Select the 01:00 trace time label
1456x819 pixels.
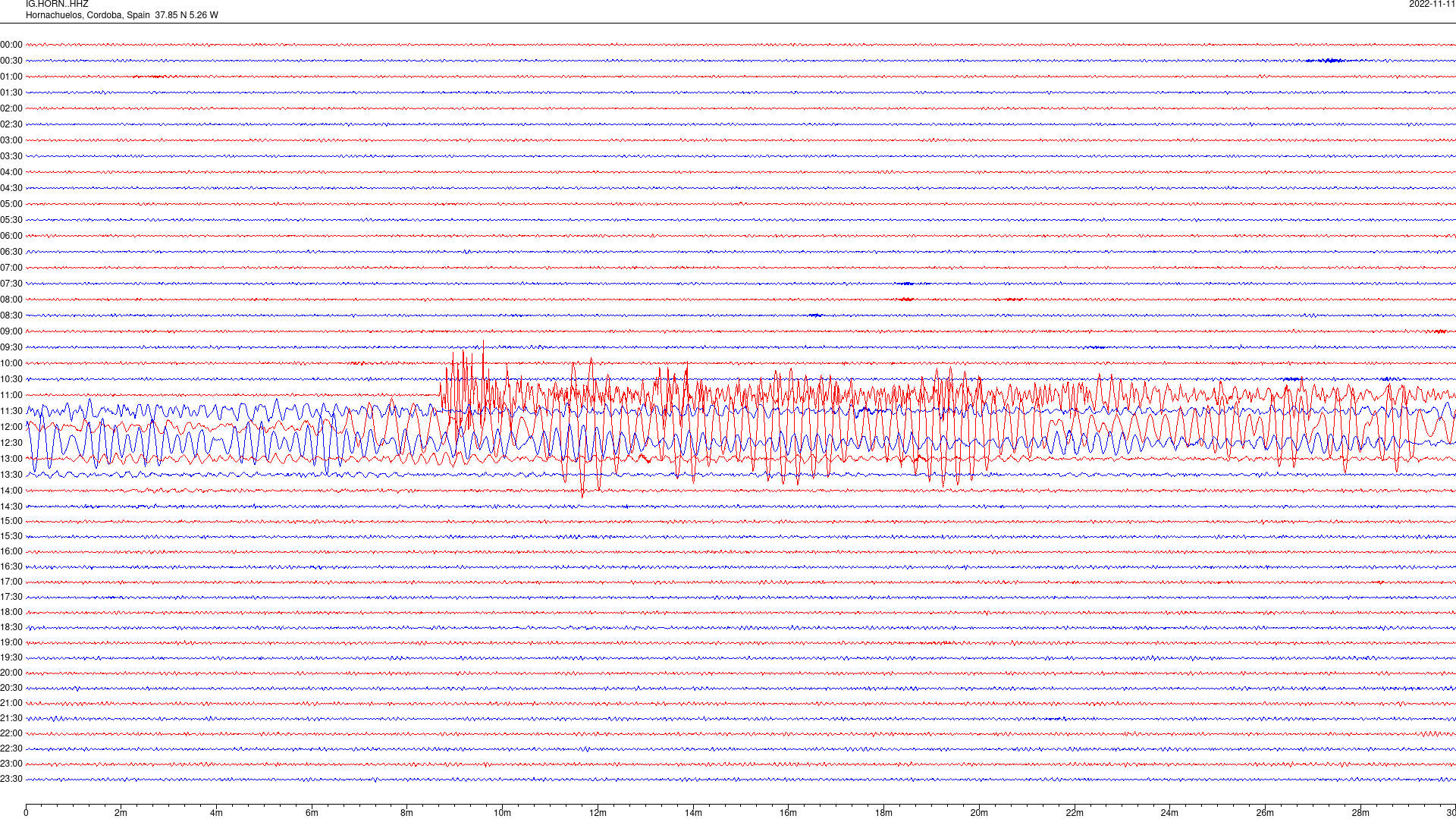pyautogui.click(x=11, y=77)
